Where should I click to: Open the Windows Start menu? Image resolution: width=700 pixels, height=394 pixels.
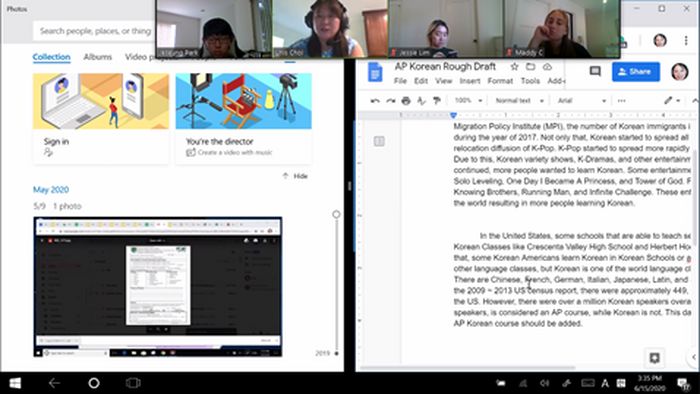tap(15, 383)
